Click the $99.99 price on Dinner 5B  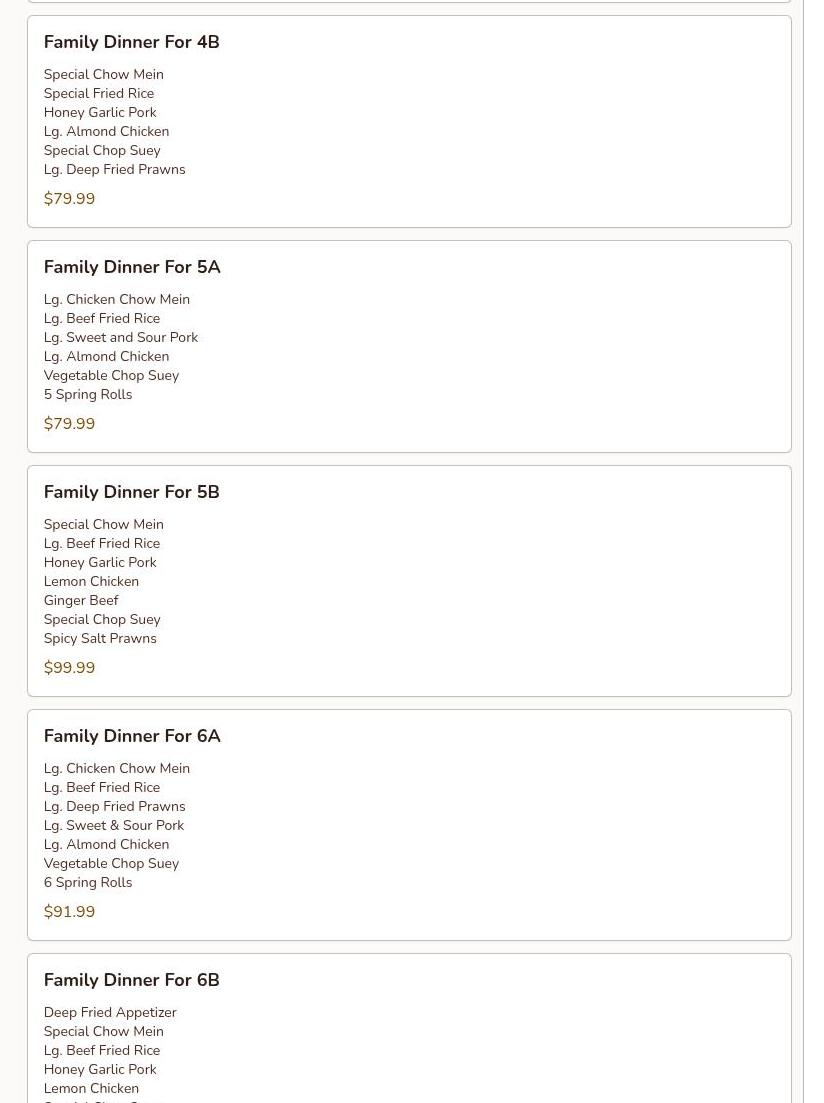pyautogui.click(x=69, y=668)
